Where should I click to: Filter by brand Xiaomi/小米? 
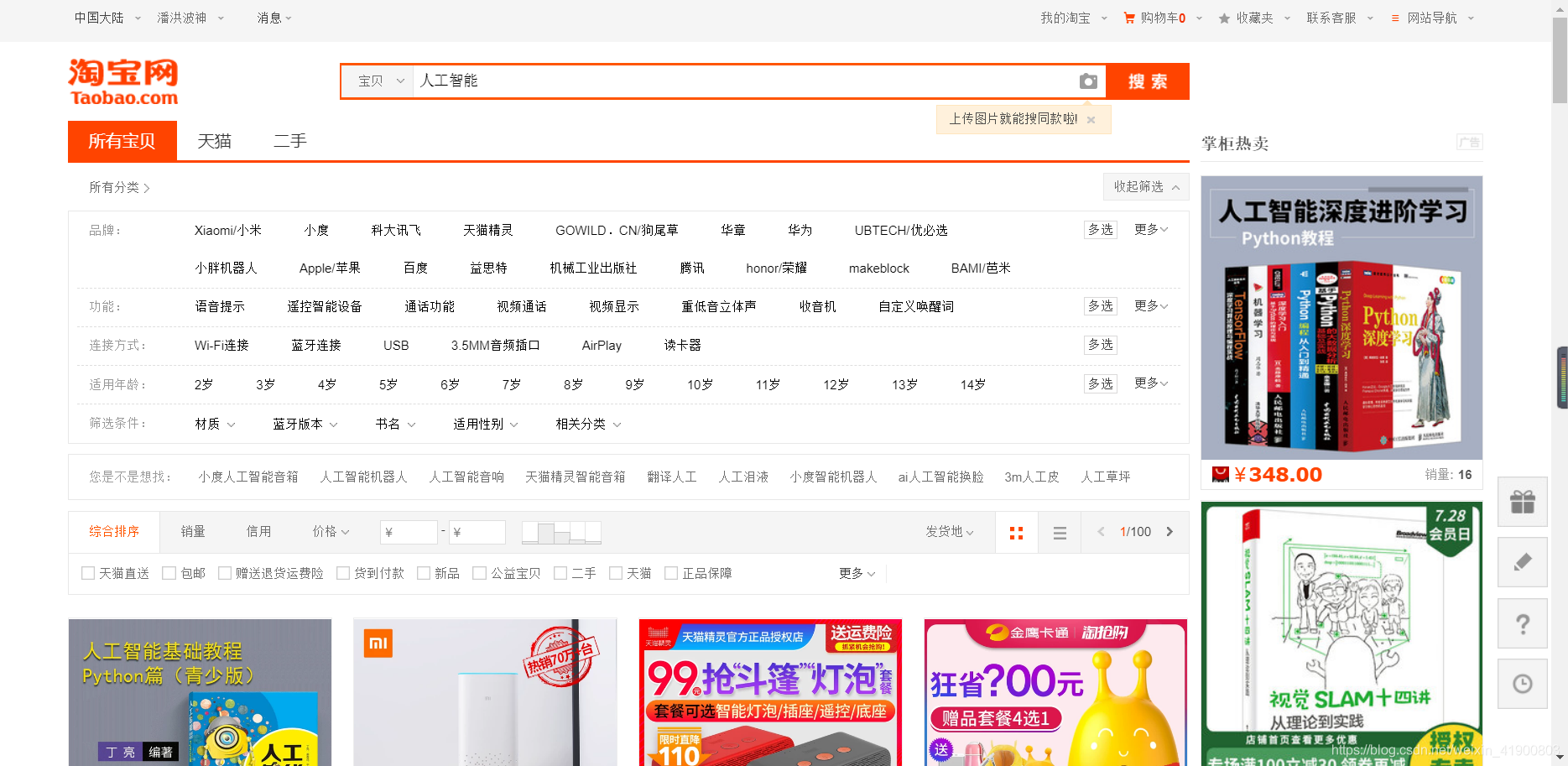[227, 230]
